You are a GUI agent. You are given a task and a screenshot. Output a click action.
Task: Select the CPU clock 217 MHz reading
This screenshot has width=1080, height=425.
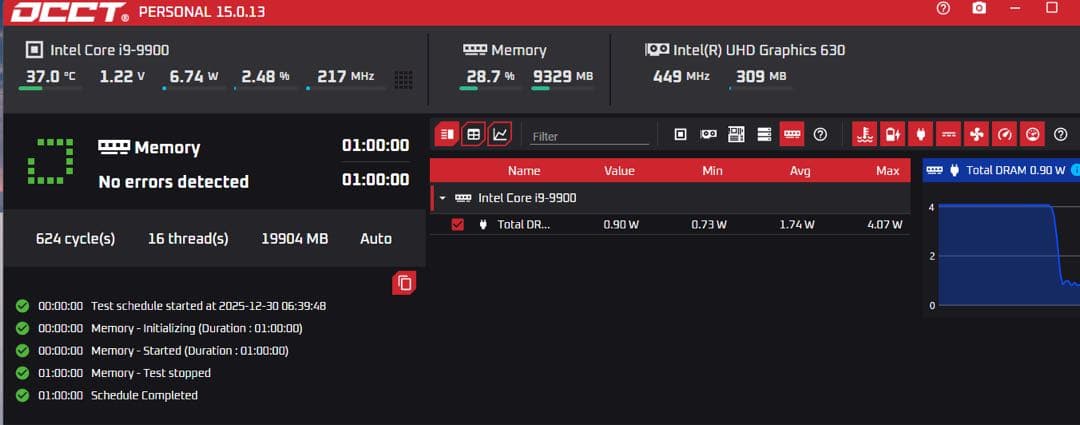click(x=346, y=76)
